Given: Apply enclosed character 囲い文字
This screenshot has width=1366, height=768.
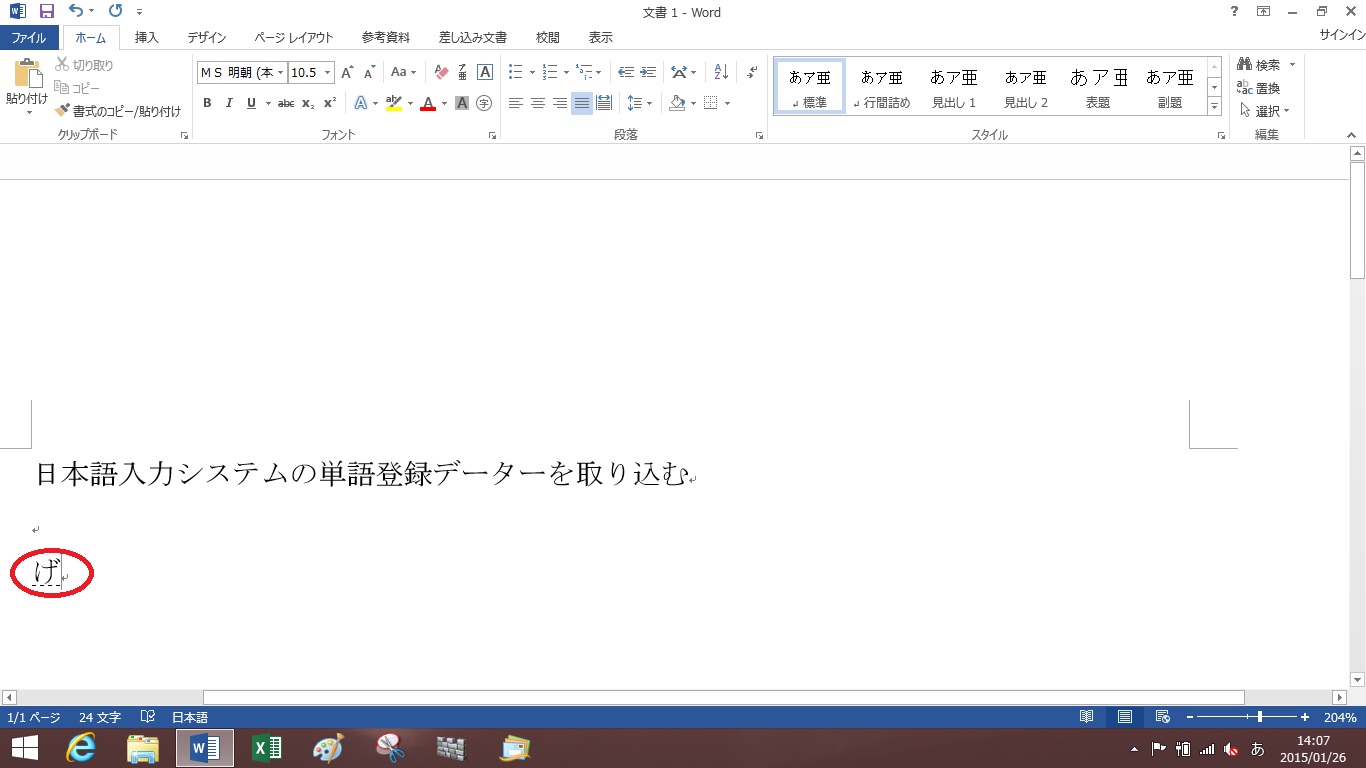Looking at the screenshot, I should [484, 103].
